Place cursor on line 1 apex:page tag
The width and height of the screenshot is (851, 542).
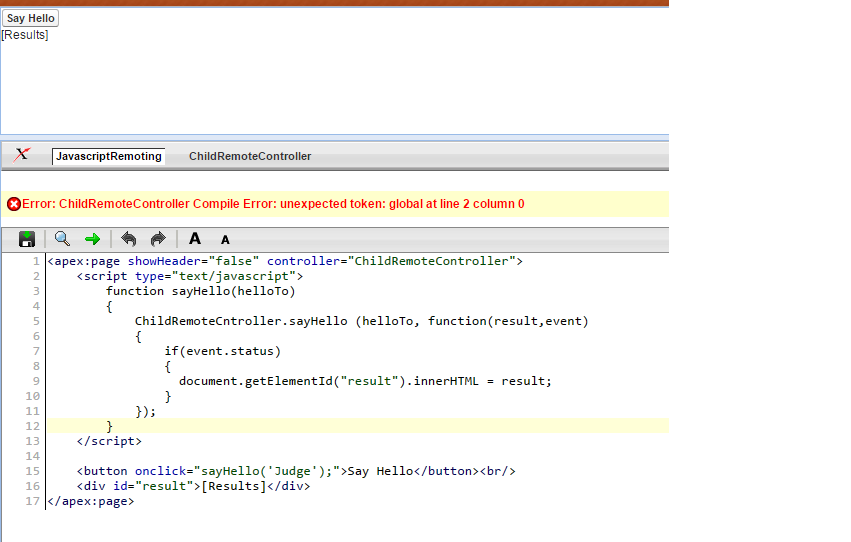pyautogui.click(x=285, y=262)
